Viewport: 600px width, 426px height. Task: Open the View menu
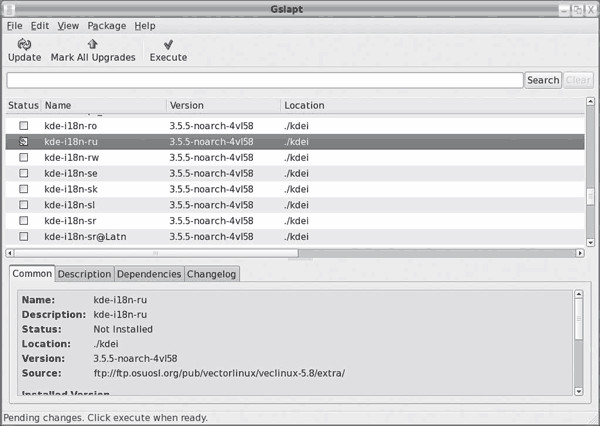(x=68, y=25)
